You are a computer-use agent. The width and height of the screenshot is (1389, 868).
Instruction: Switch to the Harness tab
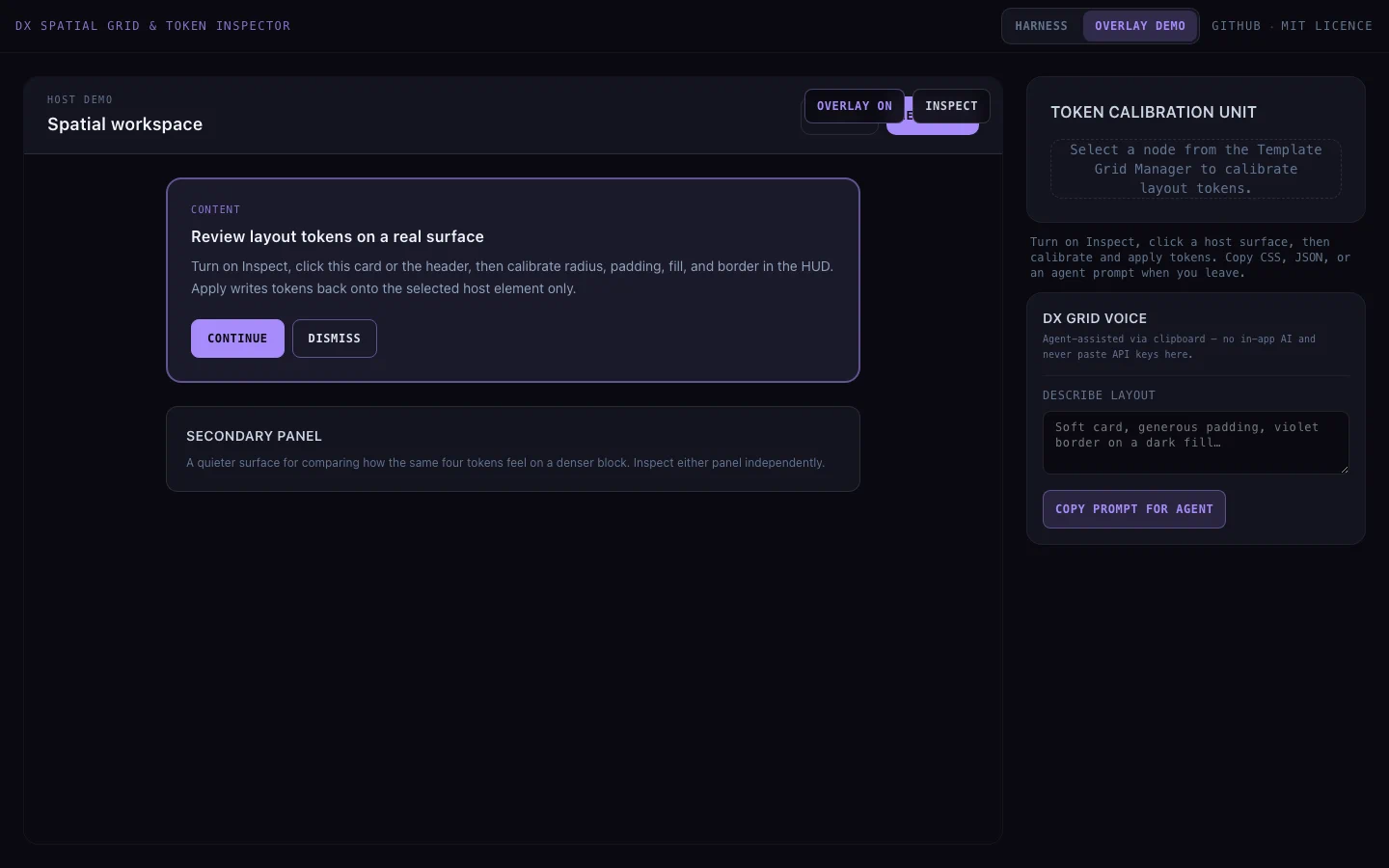[1041, 26]
